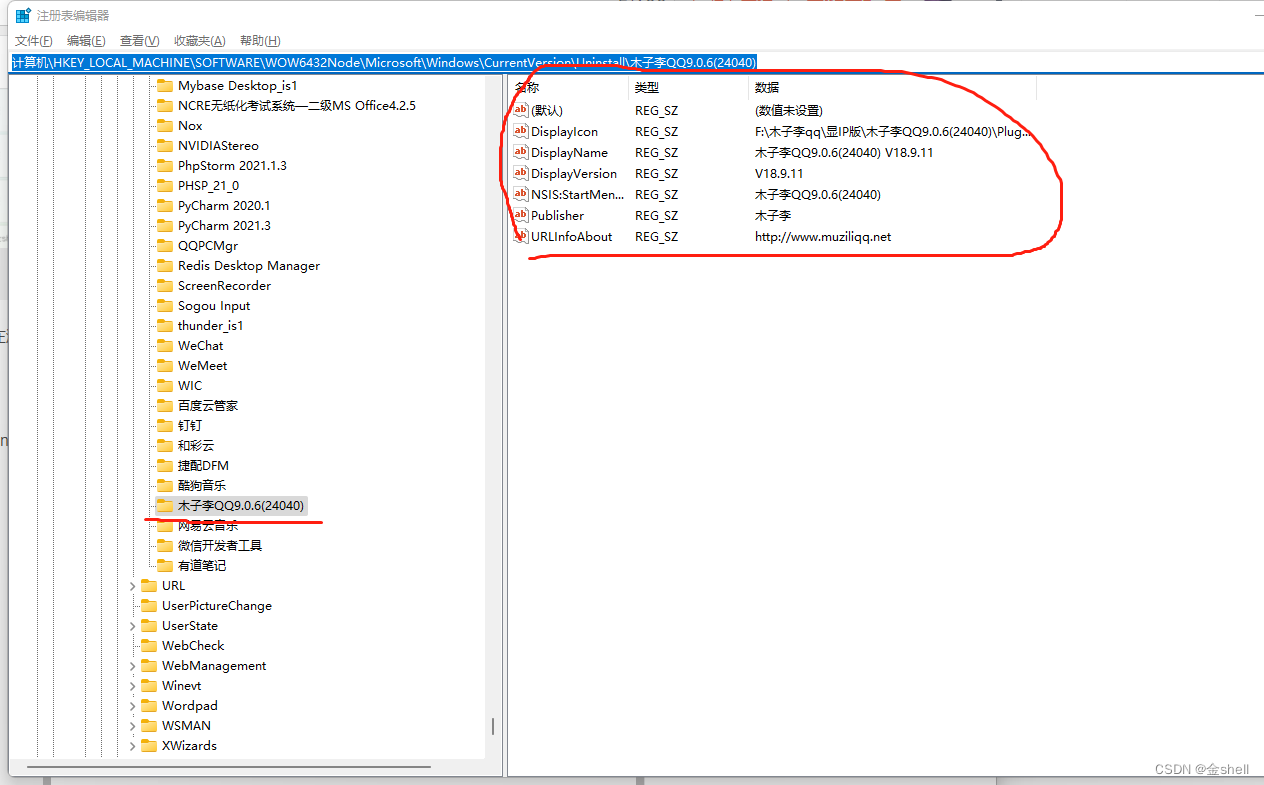
Task: Select the WIC folder icon
Action: pyautogui.click(x=164, y=386)
